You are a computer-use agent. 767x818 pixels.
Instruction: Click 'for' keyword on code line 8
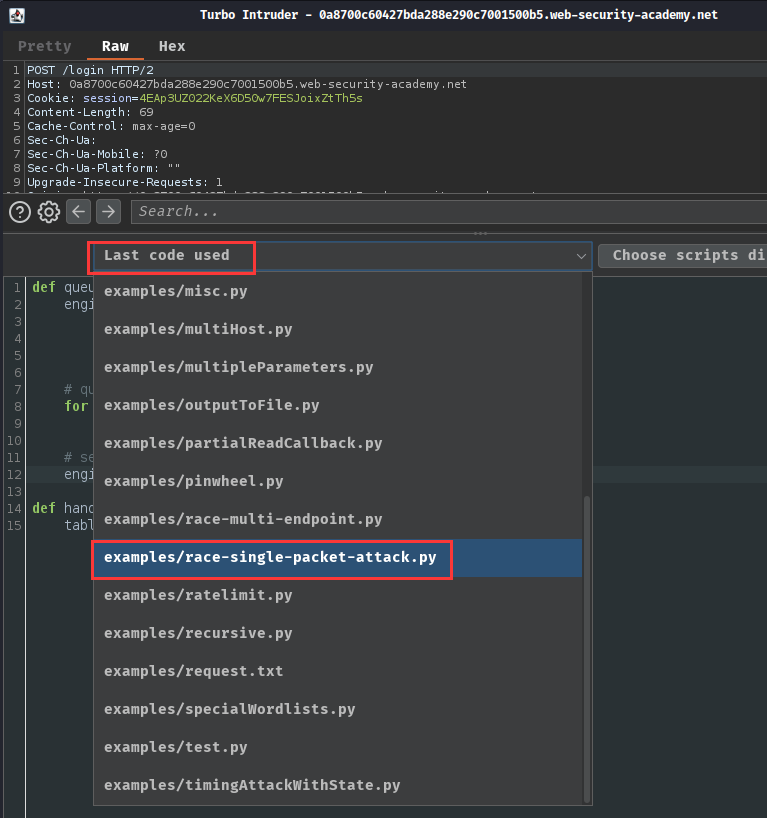click(76, 406)
